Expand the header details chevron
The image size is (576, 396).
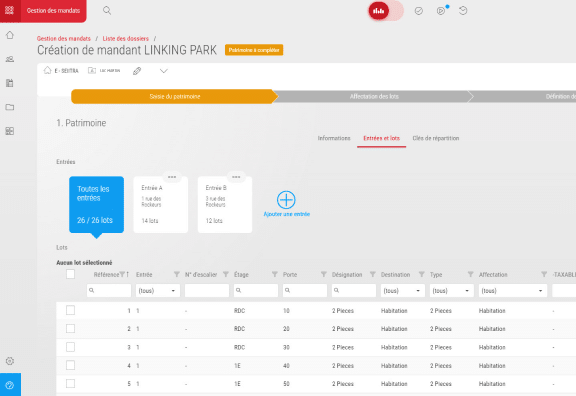(x=164, y=71)
